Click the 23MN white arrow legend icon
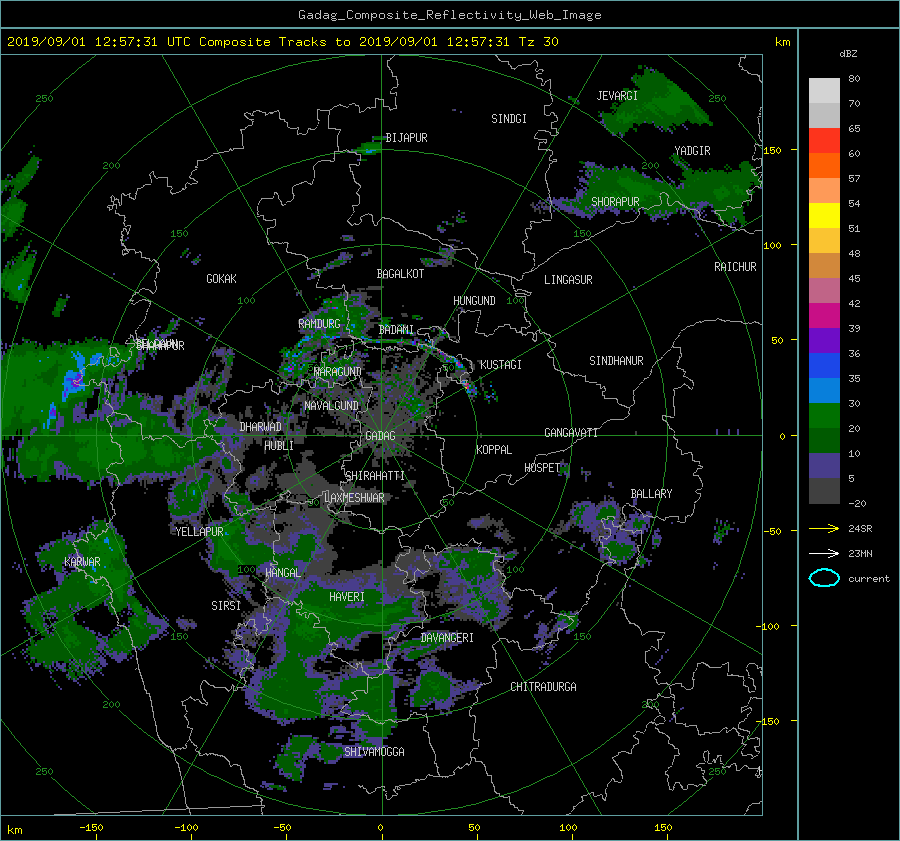The width and height of the screenshot is (900, 841). (824, 553)
